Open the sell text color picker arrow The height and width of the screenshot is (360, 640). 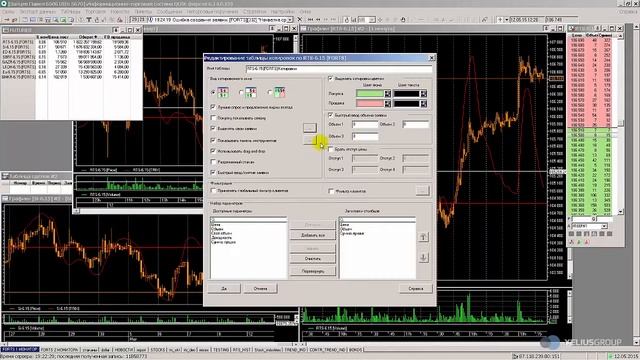(424, 104)
